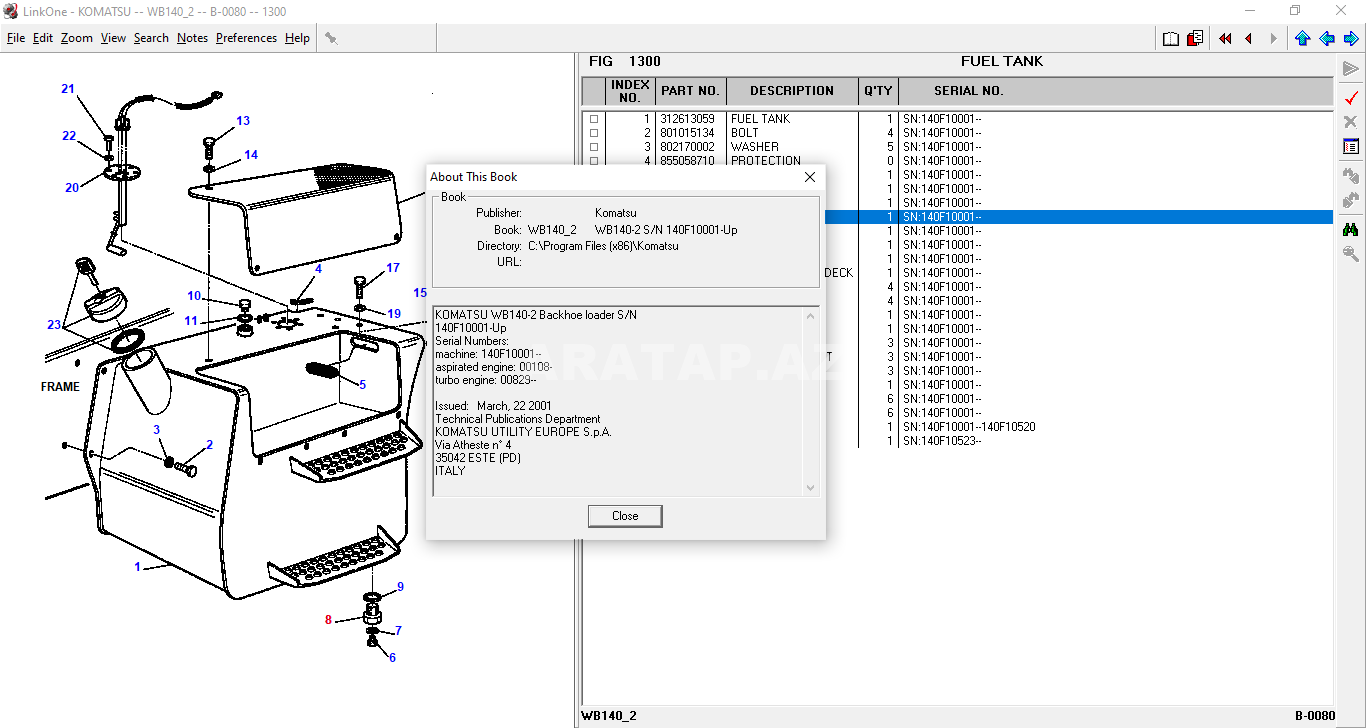The height and width of the screenshot is (728, 1366).
Task: Open the Search menu
Action: (x=151, y=38)
